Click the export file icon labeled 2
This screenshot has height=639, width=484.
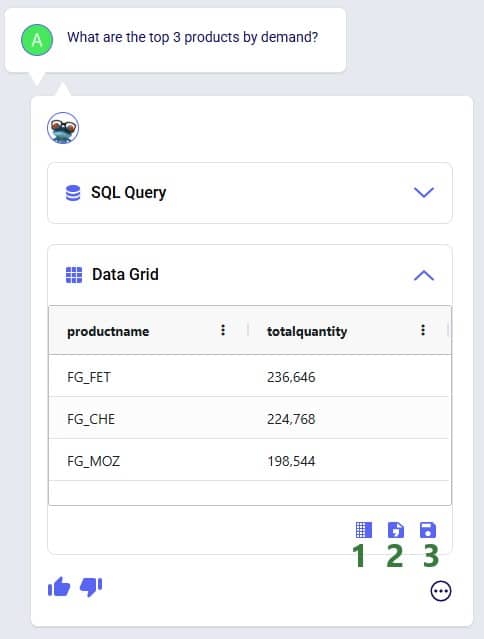pyautogui.click(x=396, y=530)
